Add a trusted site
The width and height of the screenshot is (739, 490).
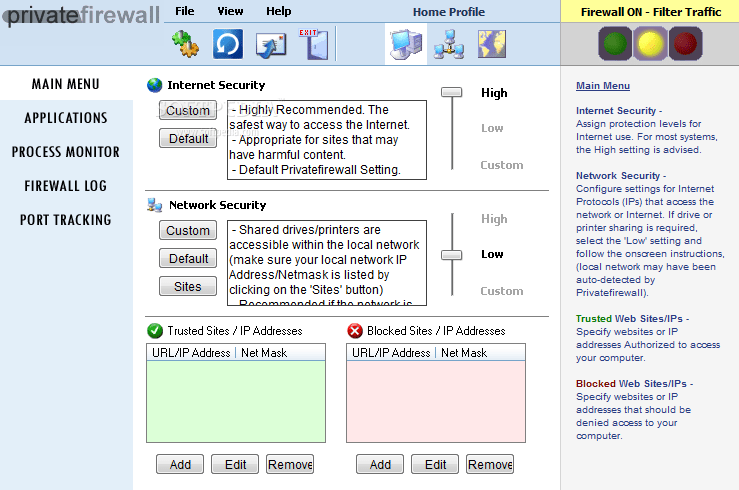coord(180,464)
